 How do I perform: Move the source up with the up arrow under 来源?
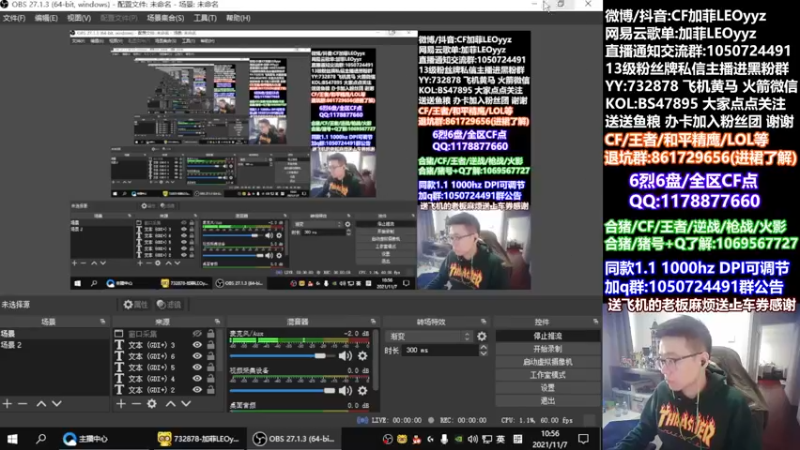[170, 404]
